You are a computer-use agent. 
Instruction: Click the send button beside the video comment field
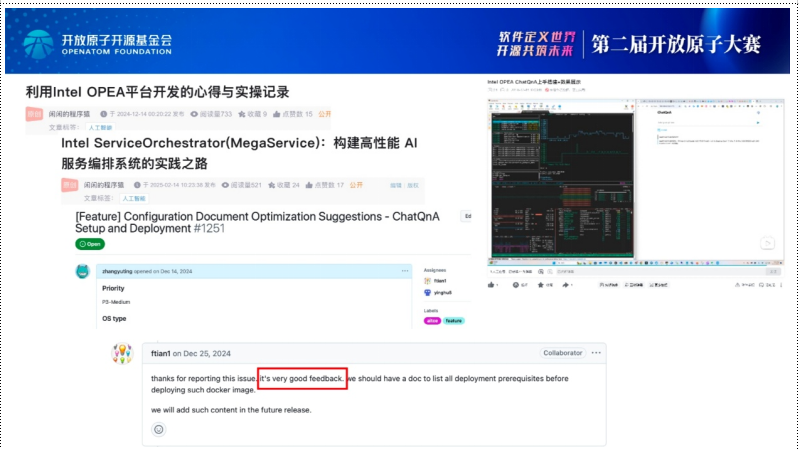tap(774, 272)
